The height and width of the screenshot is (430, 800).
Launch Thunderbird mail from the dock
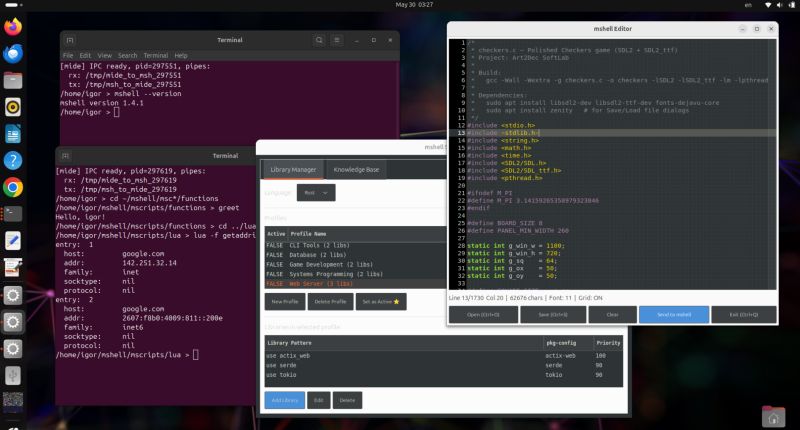tap(13, 54)
